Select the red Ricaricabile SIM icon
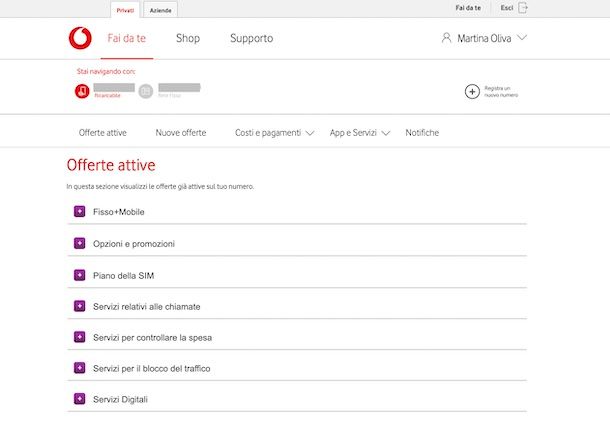 (82, 91)
